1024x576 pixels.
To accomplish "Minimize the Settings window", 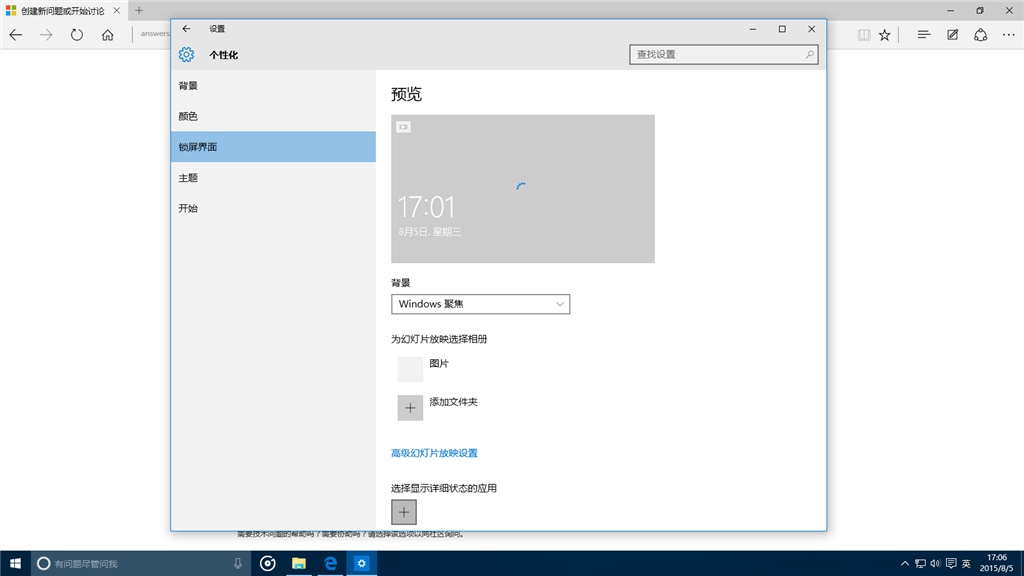I will click(752, 29).
